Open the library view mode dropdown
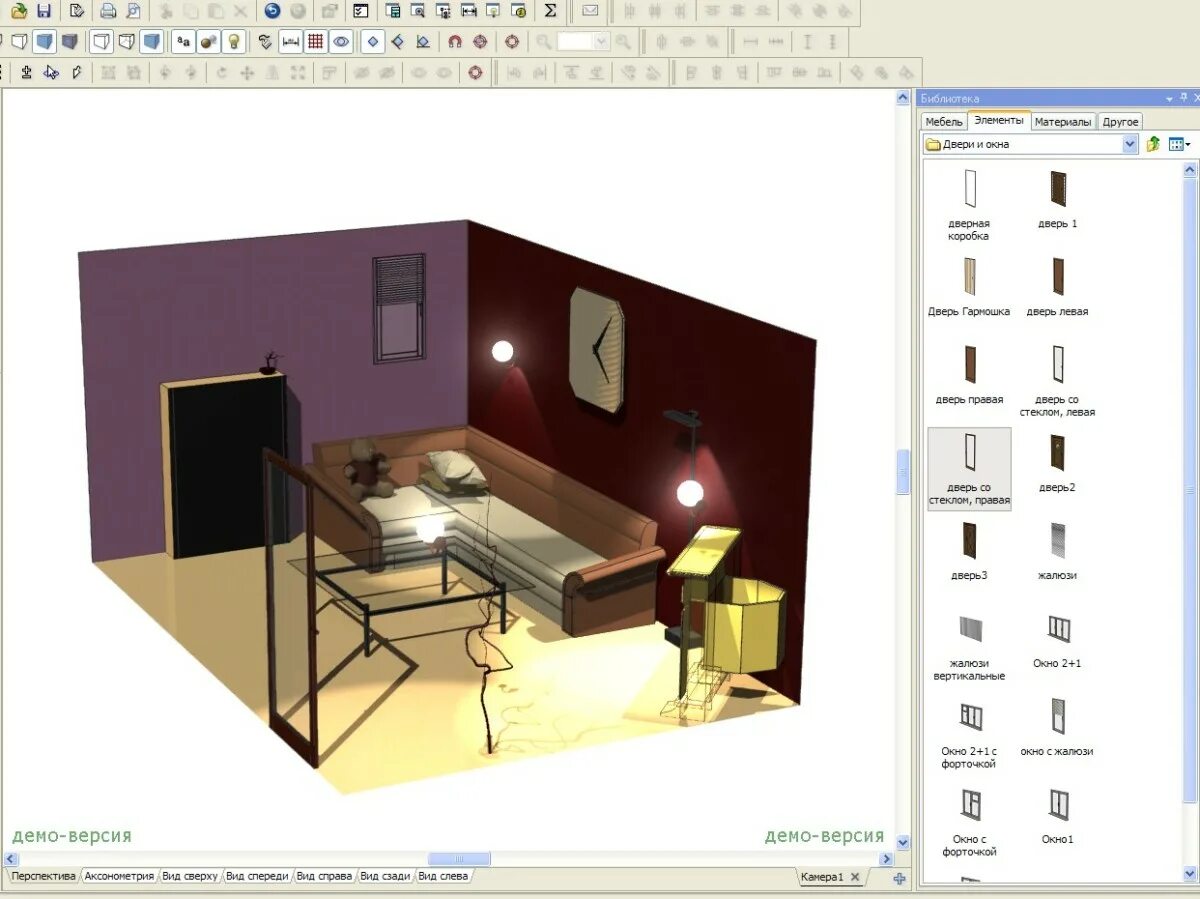This screenshot has width=1200, height=899. click(x=1180, y=144)
